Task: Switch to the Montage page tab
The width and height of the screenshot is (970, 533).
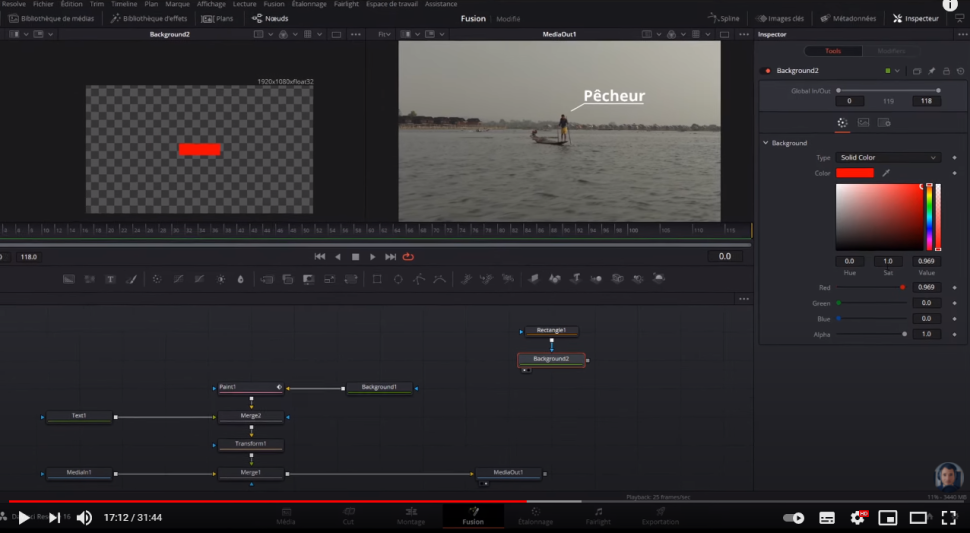Action: point(411,516)
